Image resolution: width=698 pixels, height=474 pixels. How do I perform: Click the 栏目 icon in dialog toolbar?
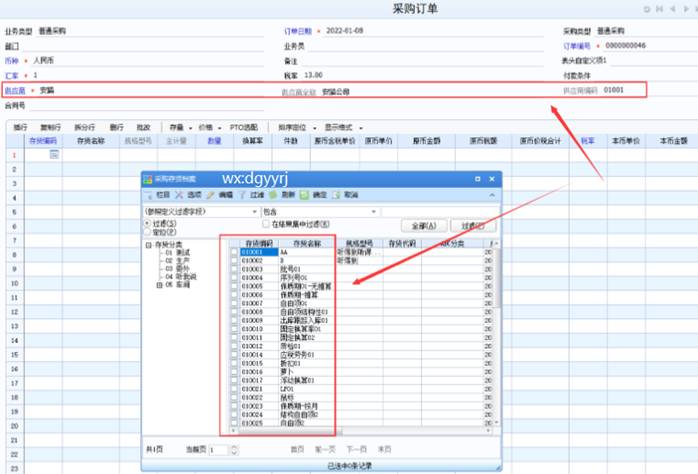(x=152, y=195)
